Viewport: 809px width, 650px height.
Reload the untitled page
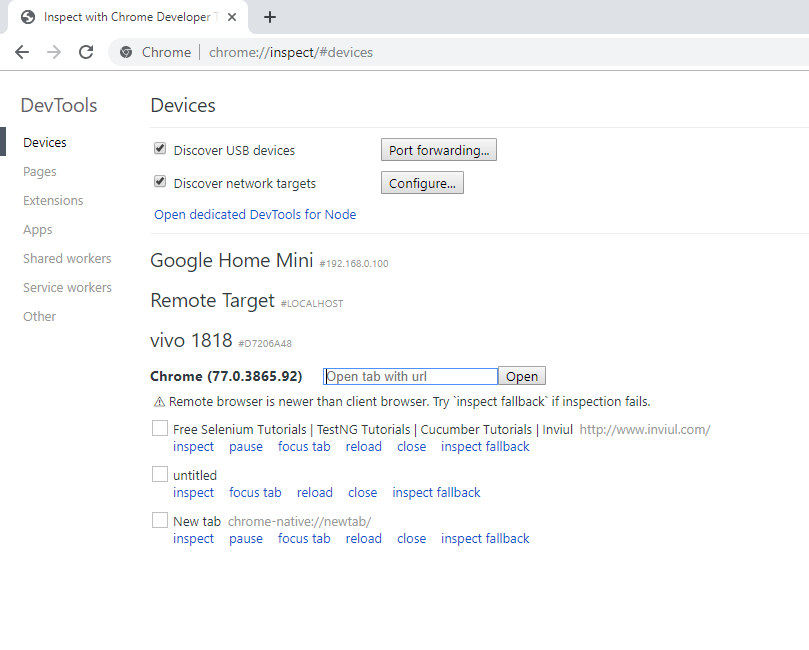tap(315, 493)
